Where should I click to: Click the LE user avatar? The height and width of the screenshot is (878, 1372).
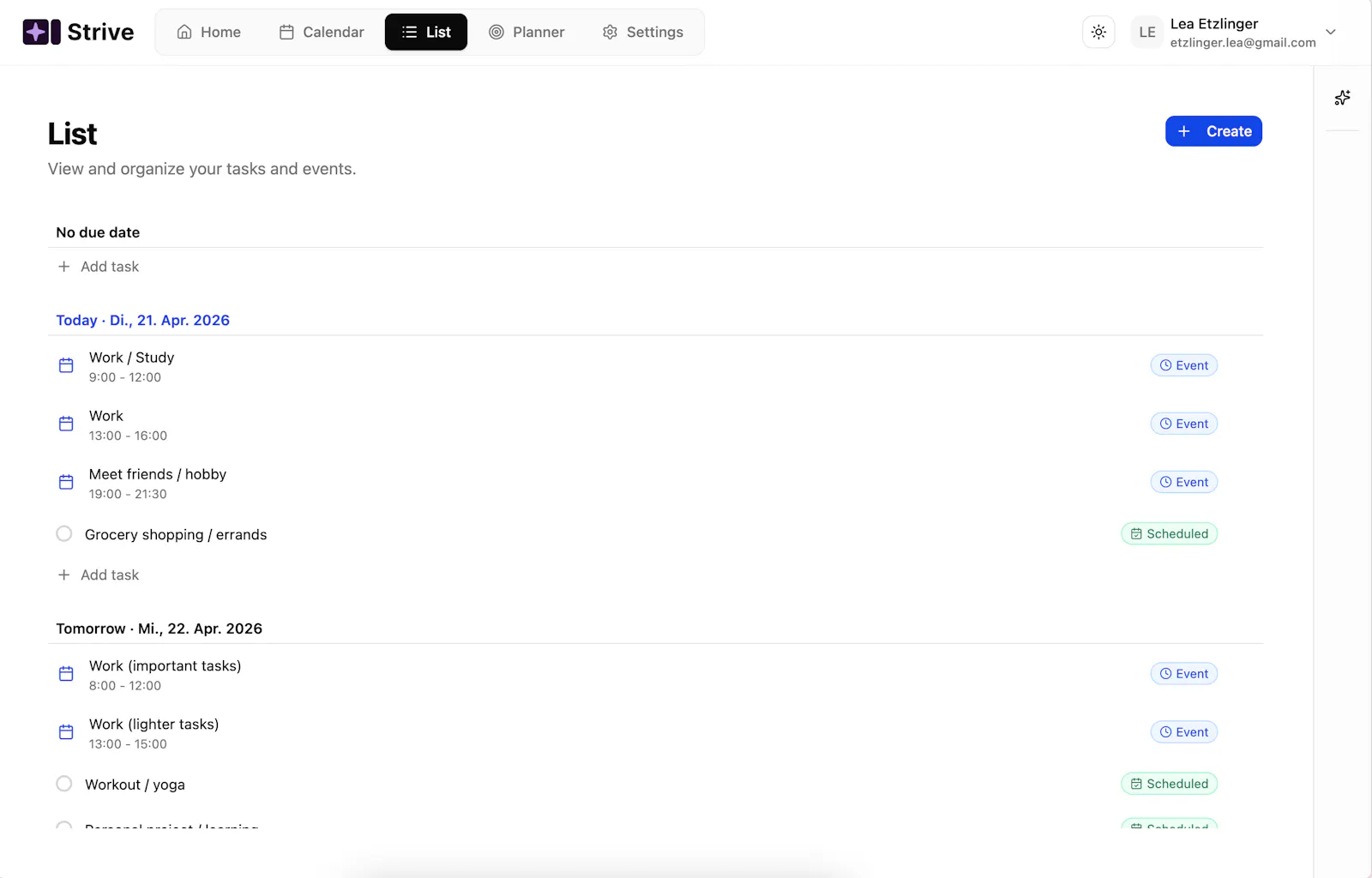point(1147,32)
